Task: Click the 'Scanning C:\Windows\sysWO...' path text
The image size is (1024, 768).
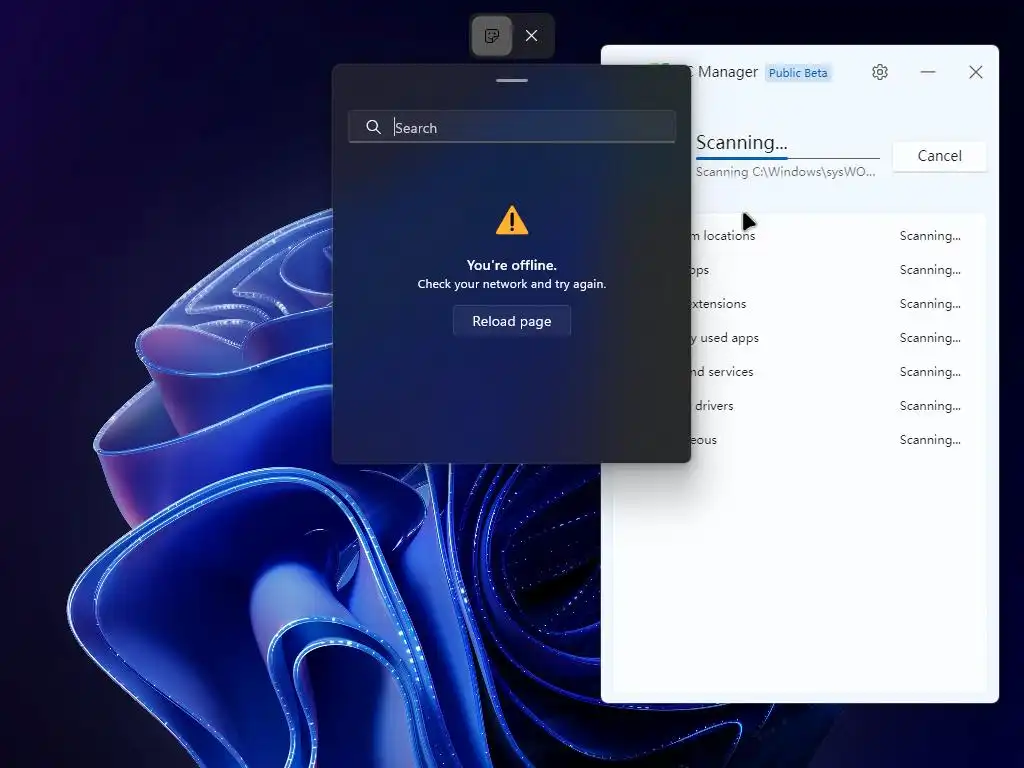Action: pos(786,172)
